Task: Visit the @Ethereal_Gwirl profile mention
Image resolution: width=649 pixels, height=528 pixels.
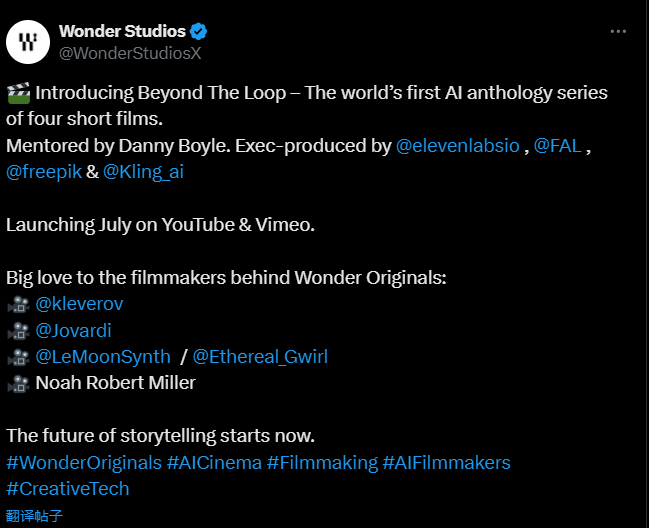Action: pyautogui.click(x=260, y=357)
